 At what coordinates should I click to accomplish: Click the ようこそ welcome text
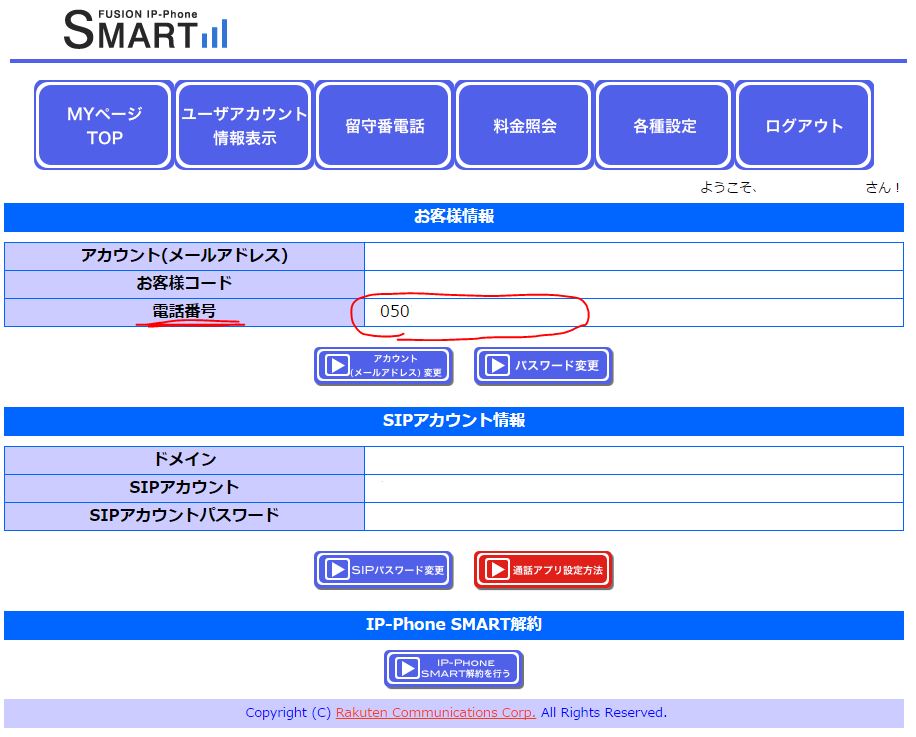[x=728, y=187]
